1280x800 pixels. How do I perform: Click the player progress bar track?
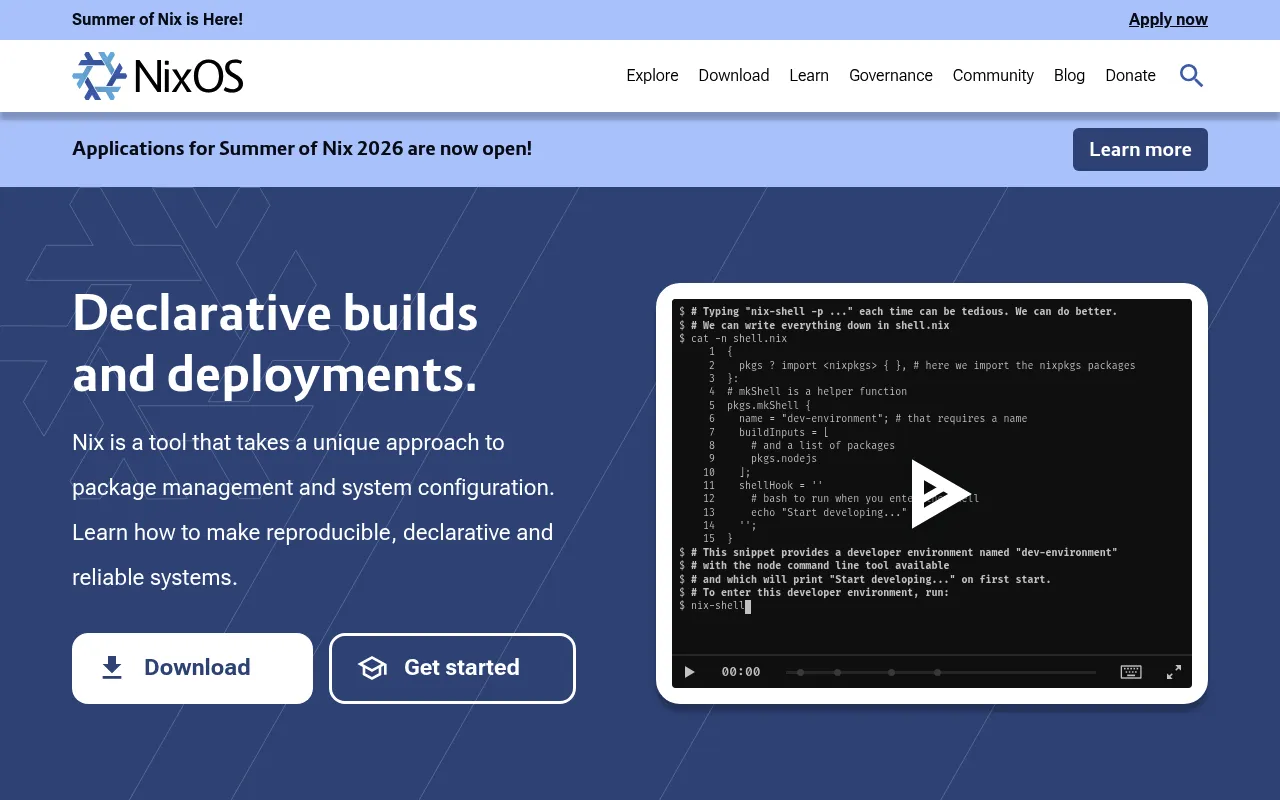click(x=940, y=672)
